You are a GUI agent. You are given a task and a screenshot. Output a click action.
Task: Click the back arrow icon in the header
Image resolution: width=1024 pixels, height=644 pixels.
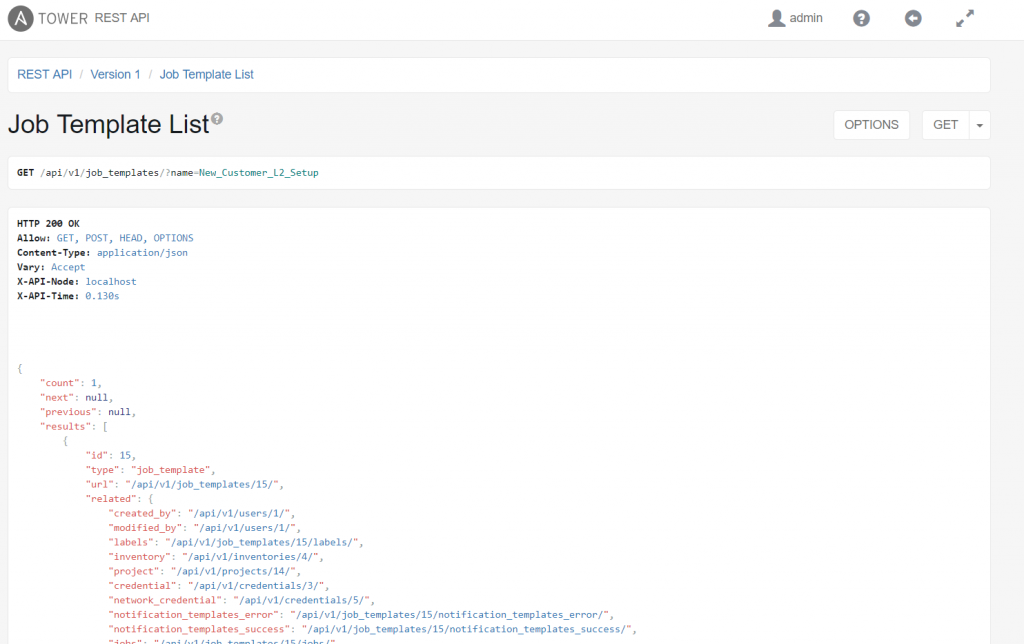(x=913, y=18)
